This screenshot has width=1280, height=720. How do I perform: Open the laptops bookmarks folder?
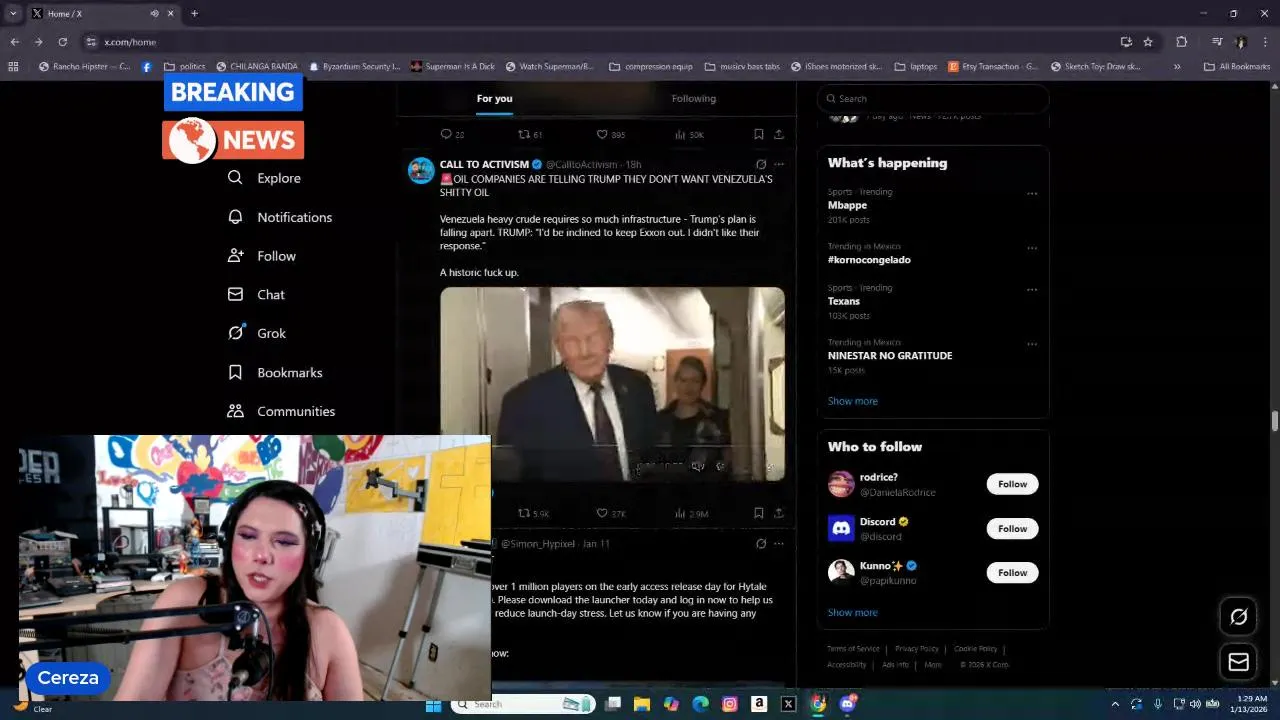(915, 67)
